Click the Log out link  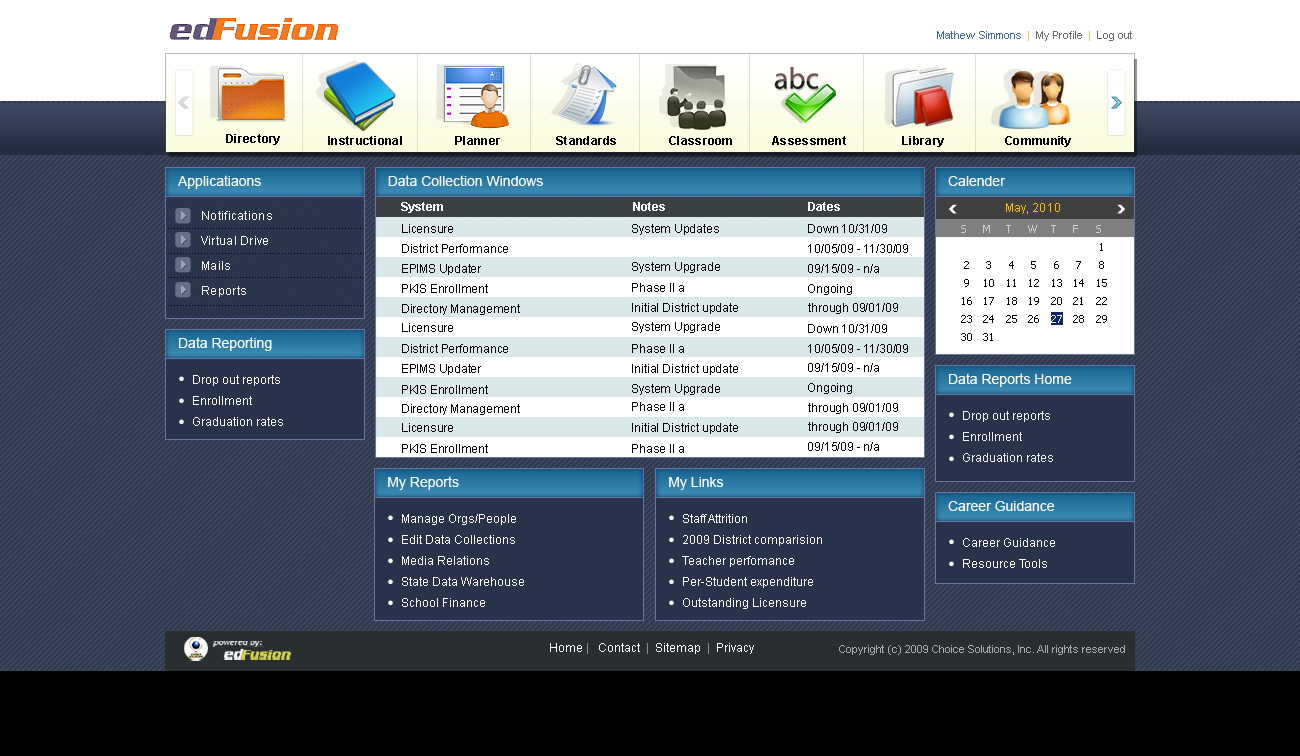click(1114, 36)
